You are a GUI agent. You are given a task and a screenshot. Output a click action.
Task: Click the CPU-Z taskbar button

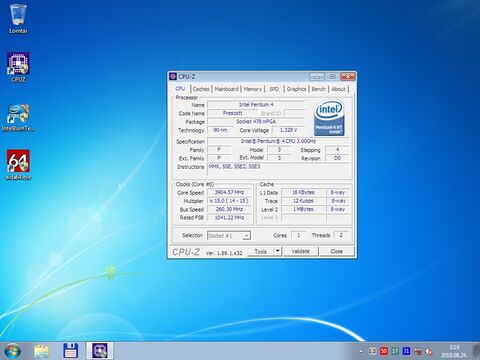tap(100, 351)
